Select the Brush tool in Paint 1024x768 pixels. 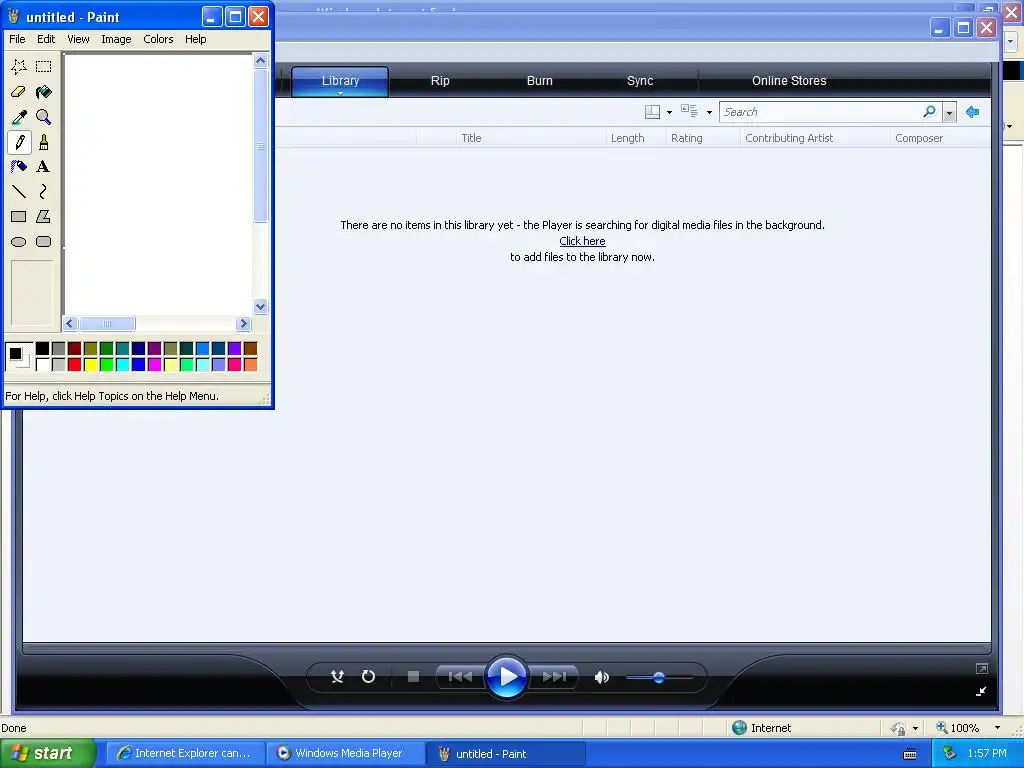(44, 142)
